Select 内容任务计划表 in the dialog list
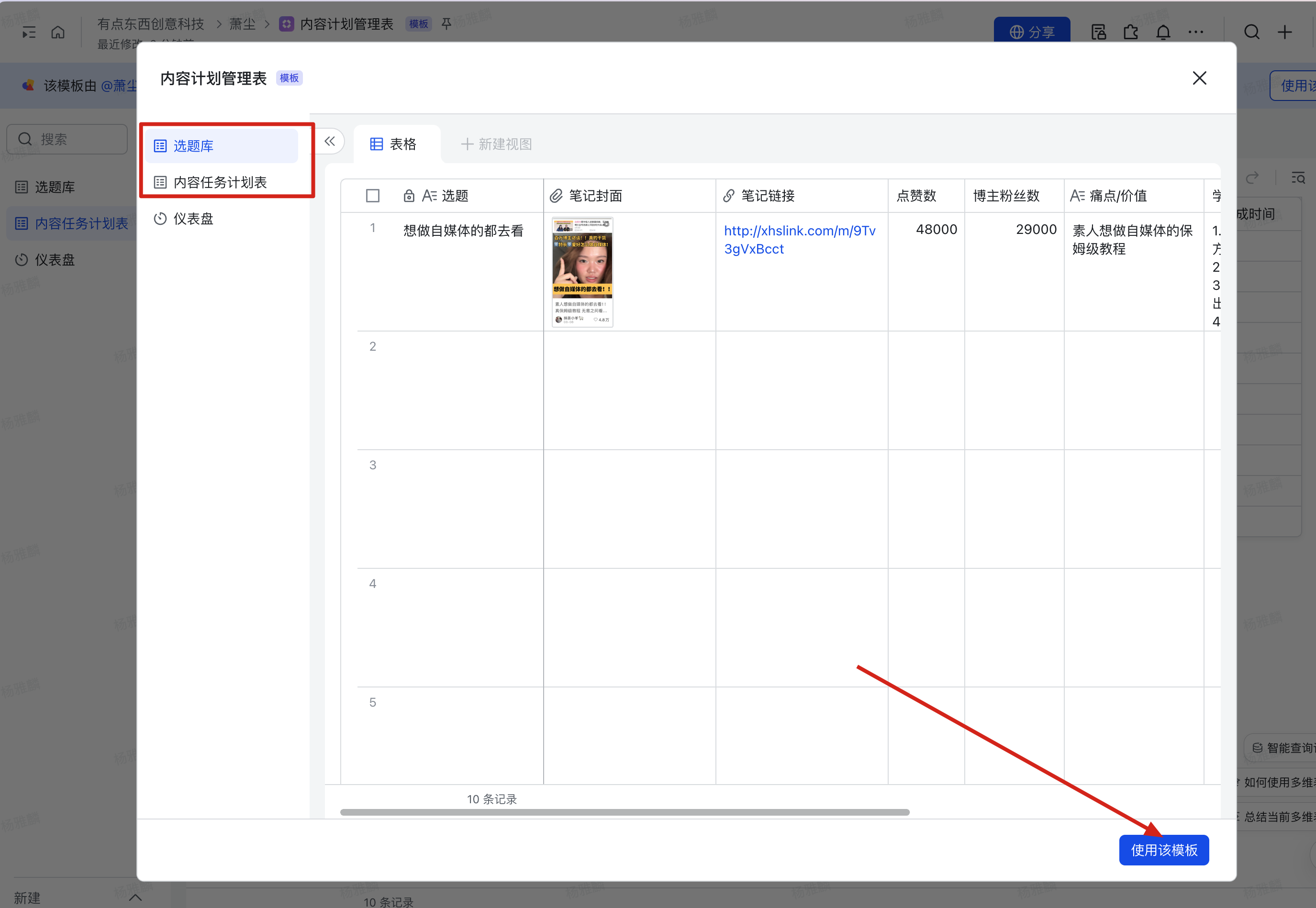Image resolution: width=1316 pixels, height=908 pixels. point(221,182)
